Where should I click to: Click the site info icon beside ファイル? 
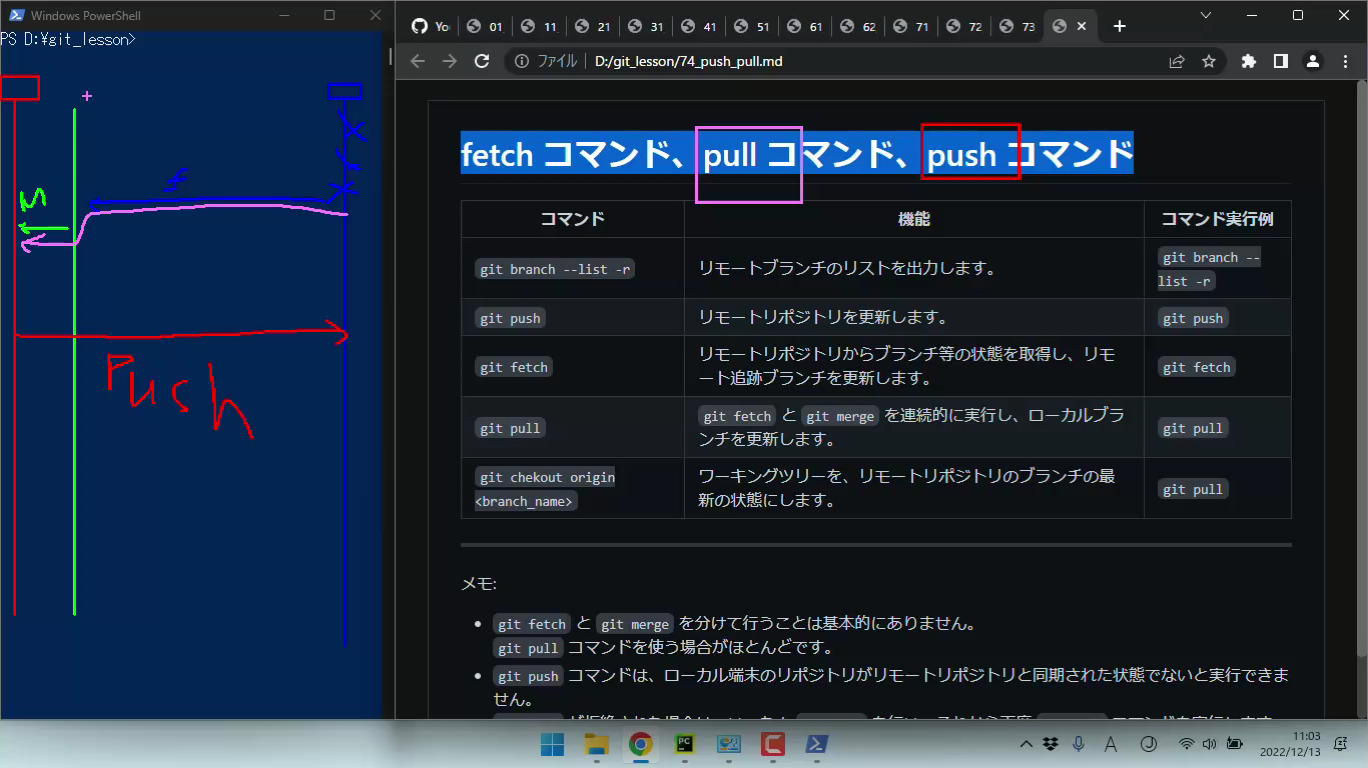coord(521,61)
